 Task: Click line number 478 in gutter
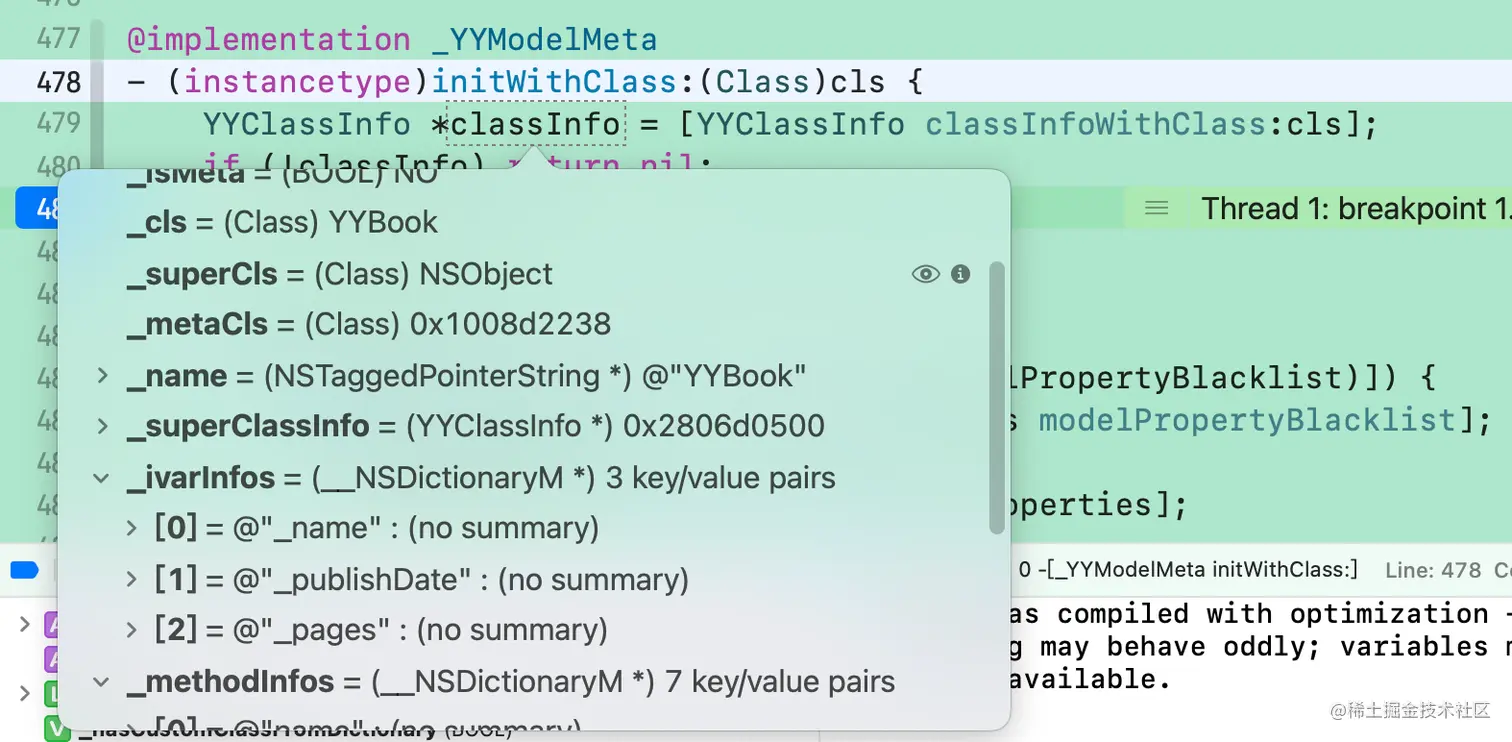(58, 81)
